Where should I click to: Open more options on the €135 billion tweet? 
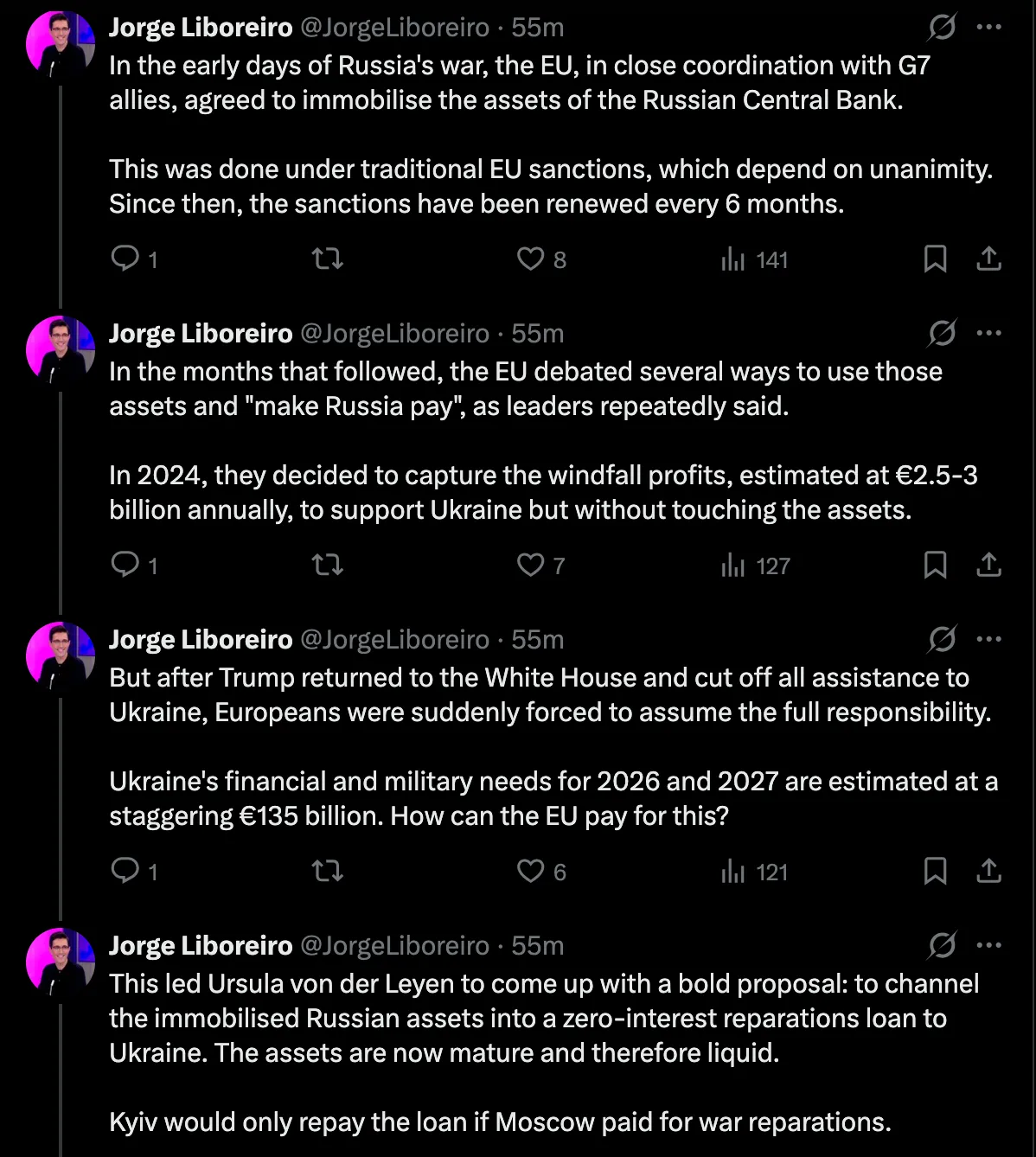click(x=988, y=640)
